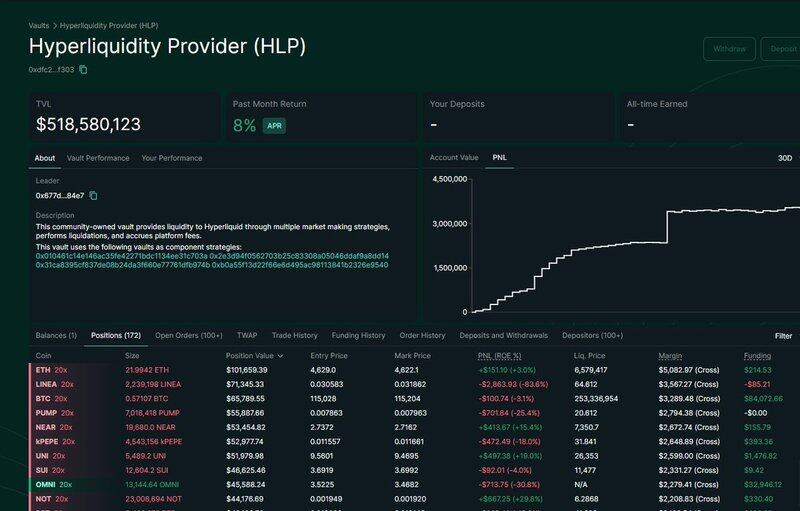
Task: Click the Liq. Price column header
Action: coord(589,356)
